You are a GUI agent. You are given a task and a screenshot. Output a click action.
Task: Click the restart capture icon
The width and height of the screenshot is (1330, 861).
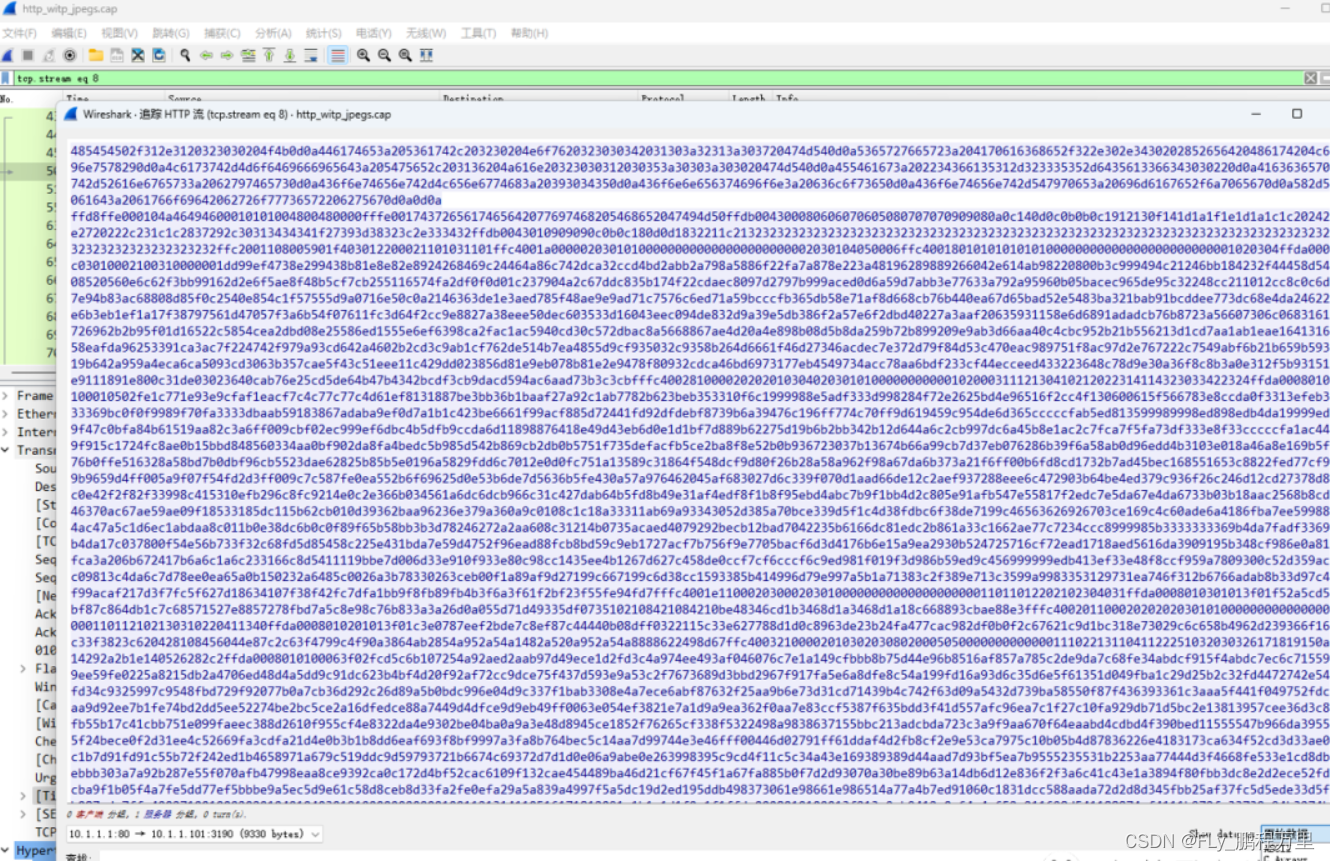click(x=48, y=55)
